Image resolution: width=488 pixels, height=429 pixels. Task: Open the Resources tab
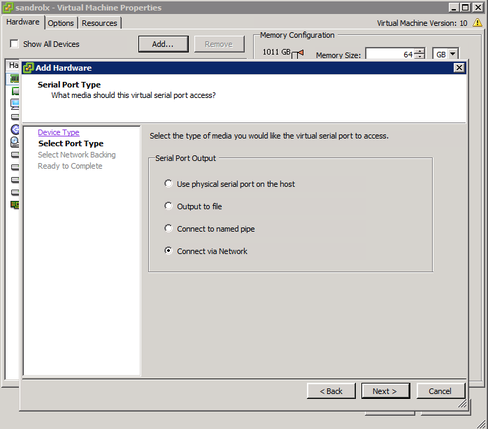(99, 23)
